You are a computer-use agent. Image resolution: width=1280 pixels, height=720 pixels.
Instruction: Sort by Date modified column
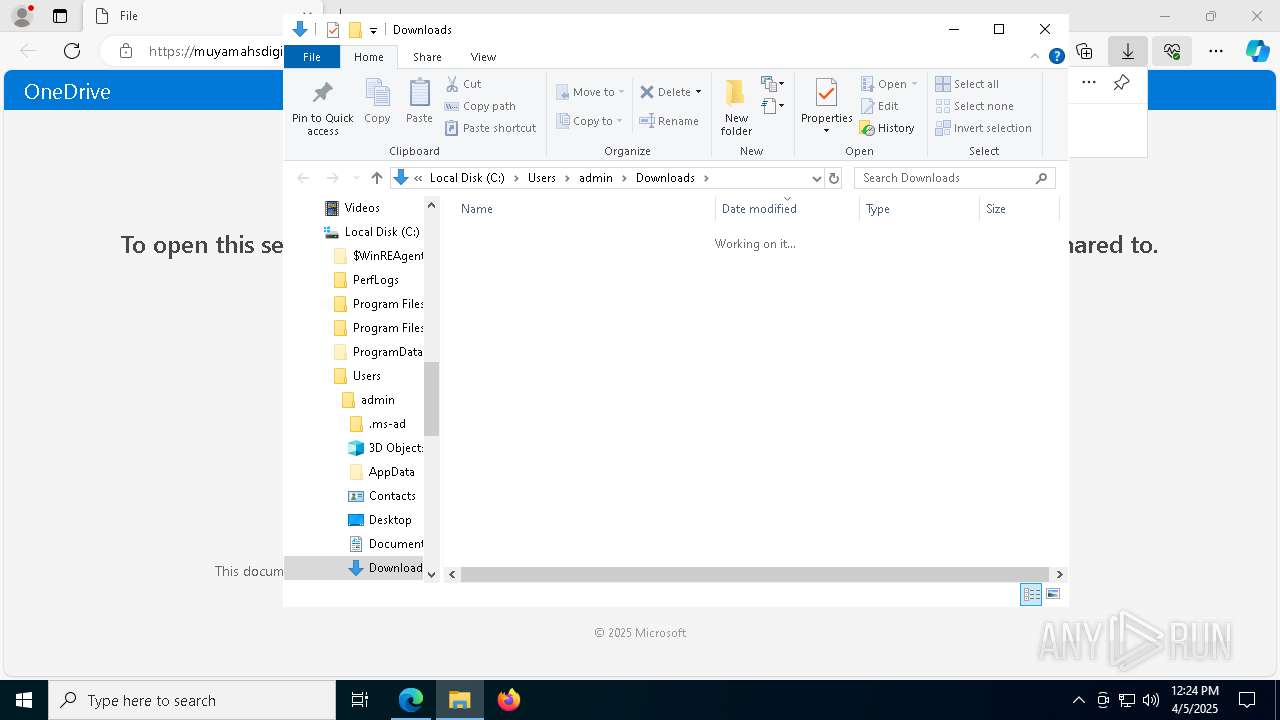pos(787,209)
